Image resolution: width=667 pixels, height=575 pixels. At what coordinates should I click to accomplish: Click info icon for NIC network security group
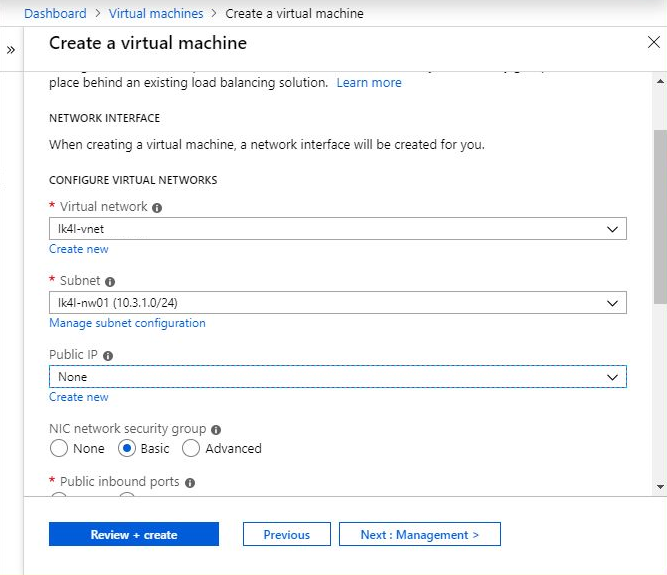[215, 430]
